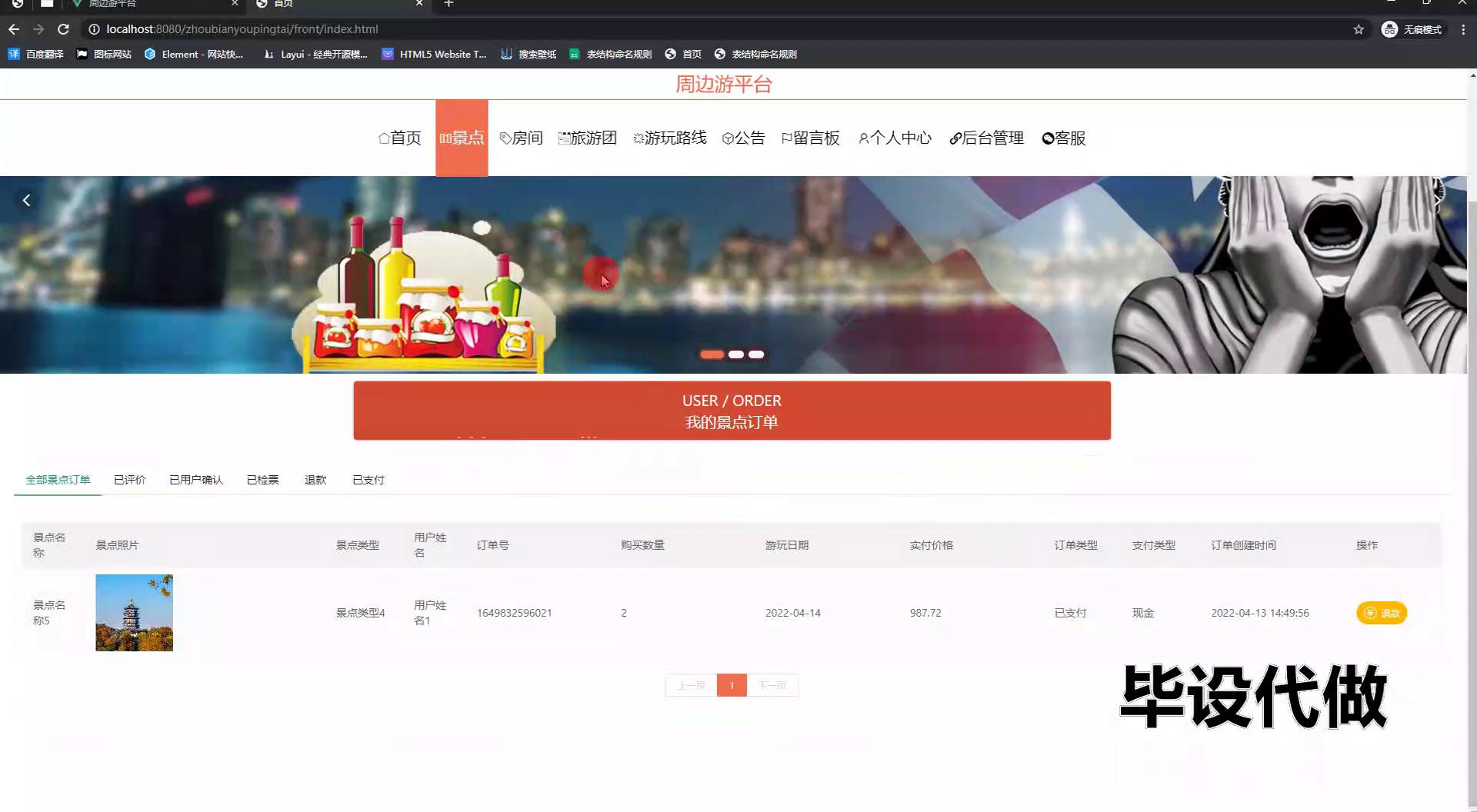
Task: Click the yellow 退款 refund button
Action: click(x=1381, y=613)
